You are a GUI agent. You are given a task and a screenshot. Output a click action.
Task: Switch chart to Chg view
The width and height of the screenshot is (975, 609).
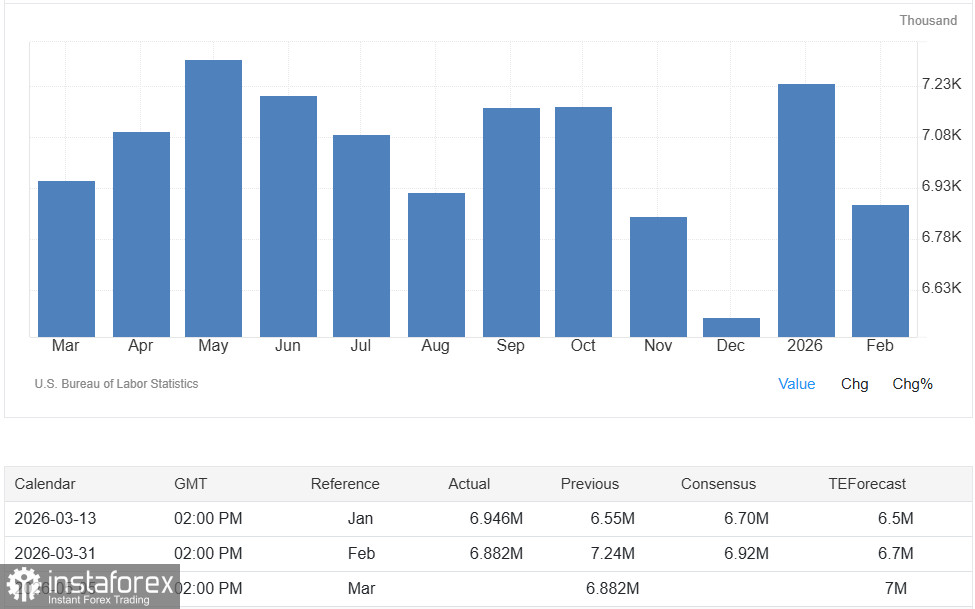[854, 384]
